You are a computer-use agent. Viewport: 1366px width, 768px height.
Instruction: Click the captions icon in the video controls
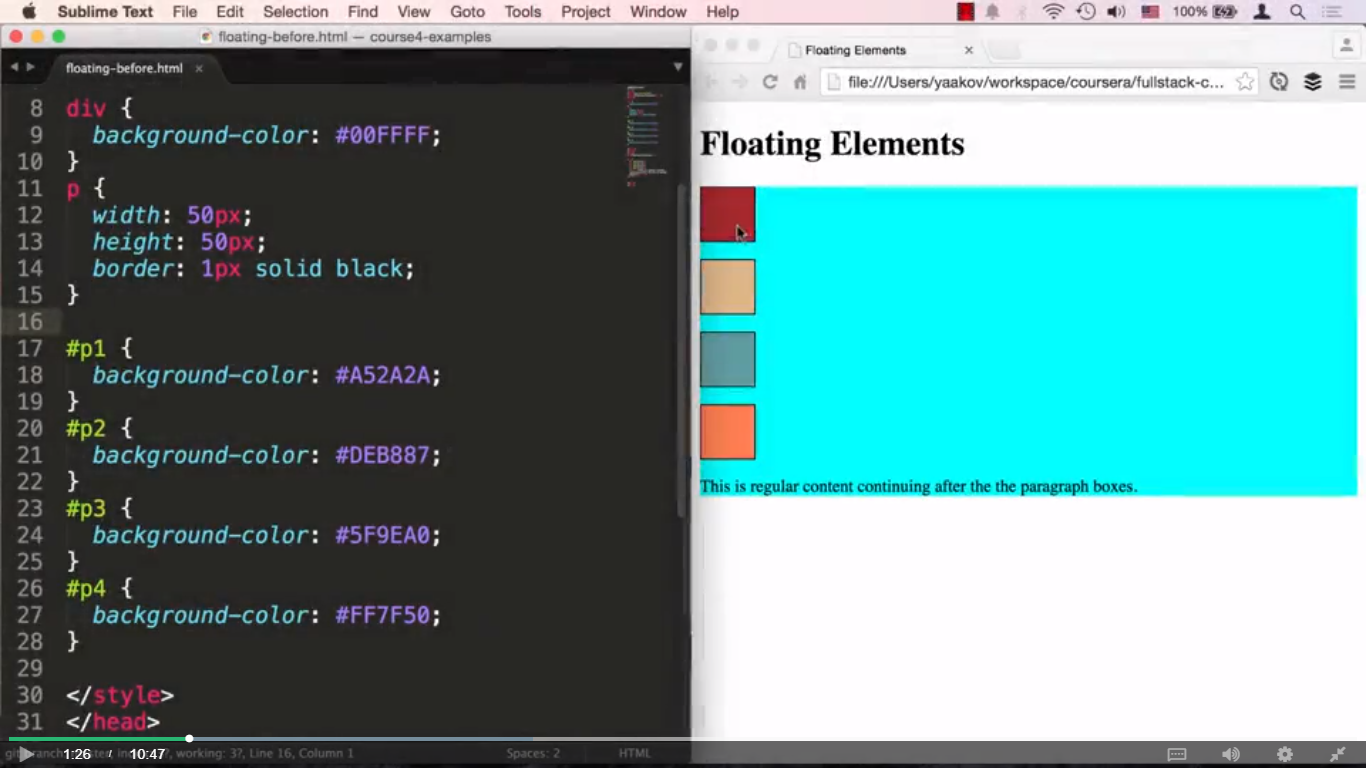click(x=1177, y=754)
